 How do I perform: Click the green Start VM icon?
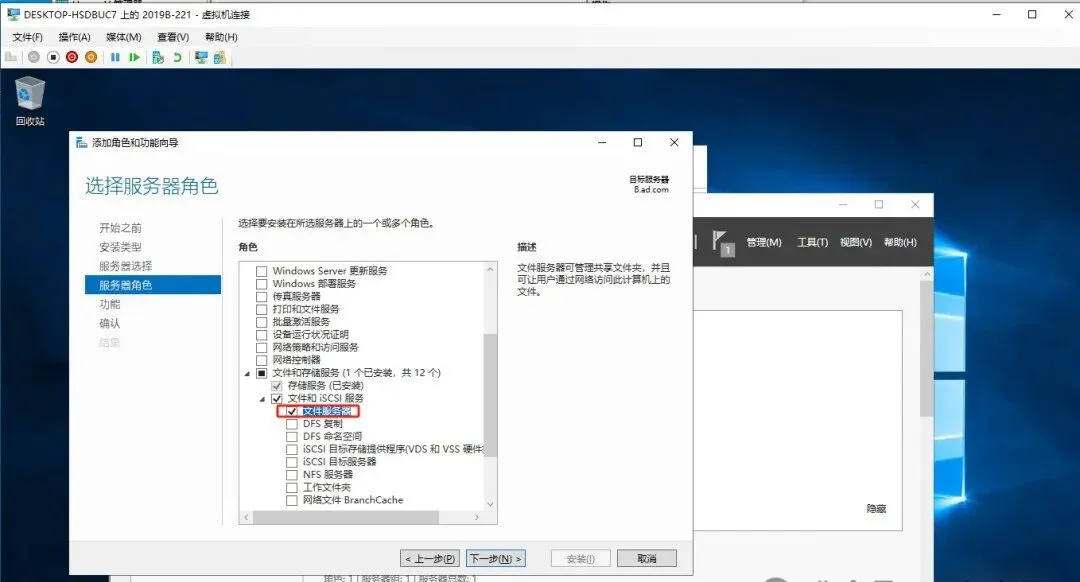pos(135,57)
